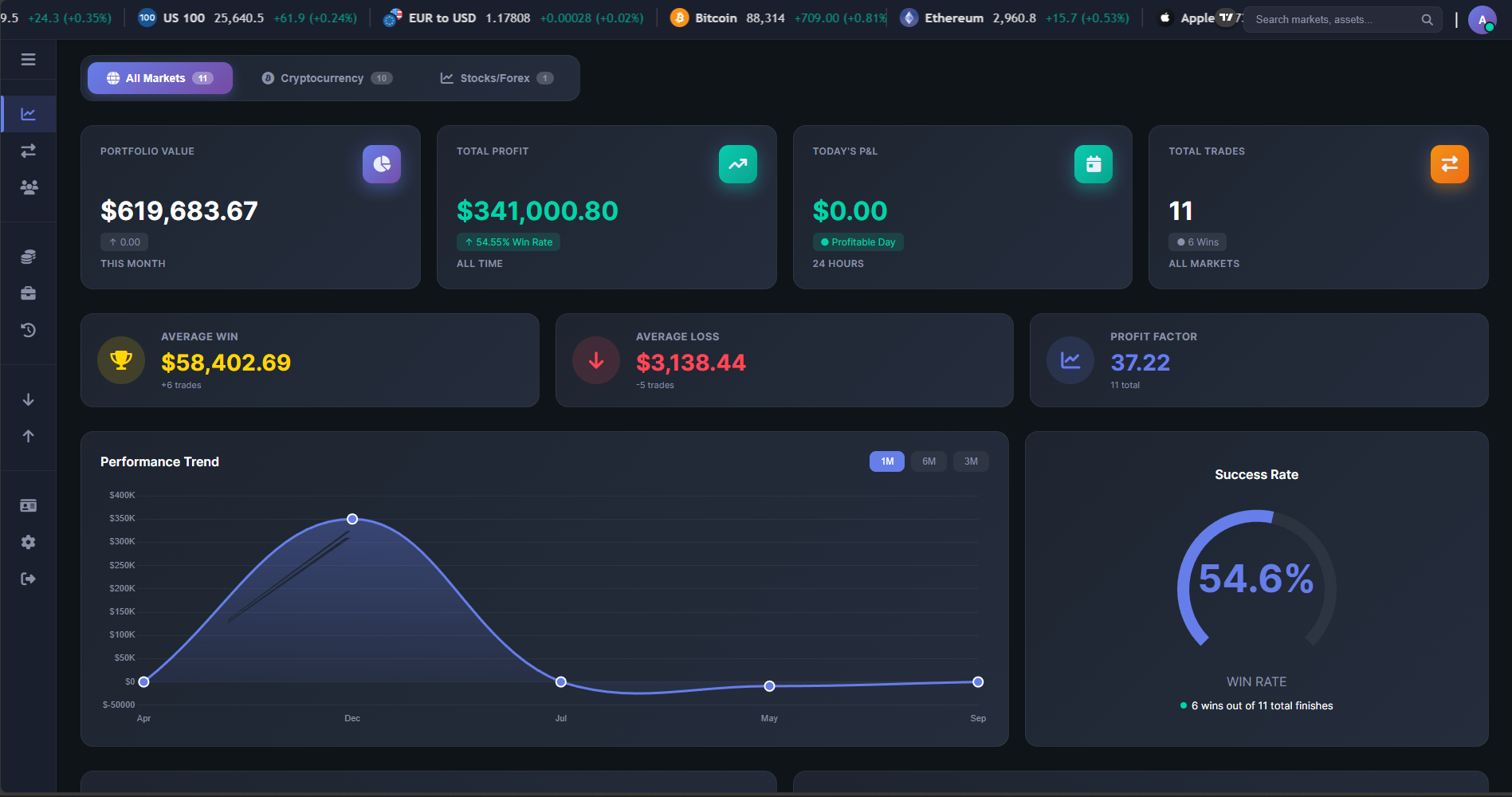Open the hamburger menu at top left
Viewport: 1512px width, 797px height.
(28, 59)
